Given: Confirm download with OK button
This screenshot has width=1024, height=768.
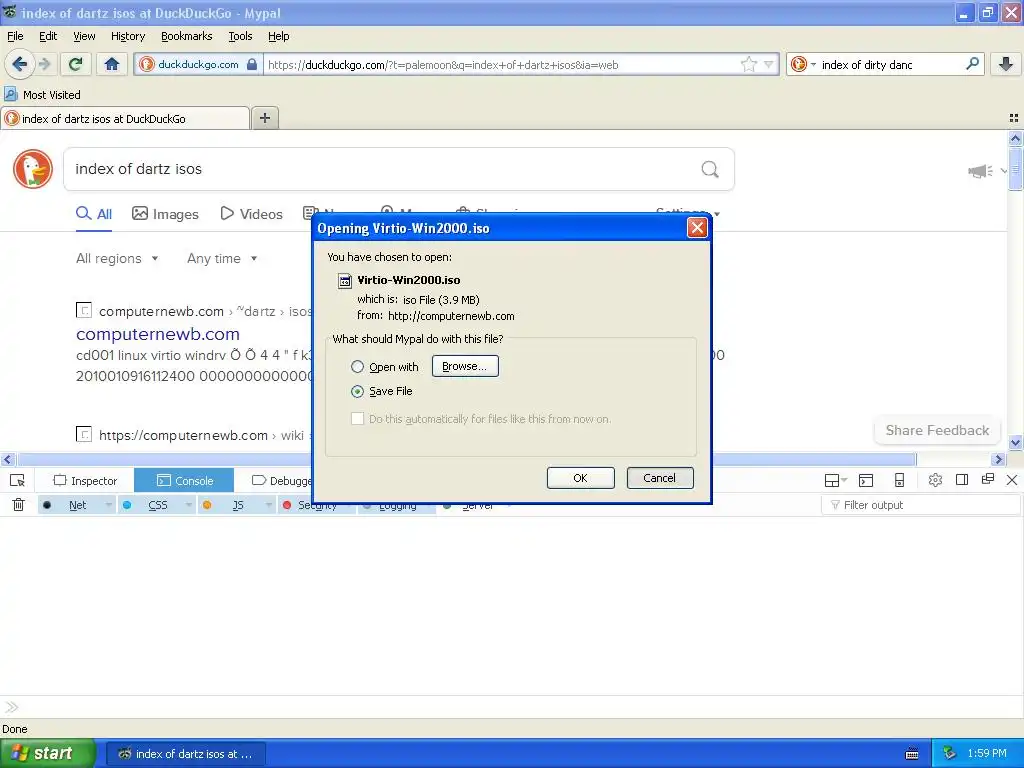Looking at the screenshot, I should (581, 478).
